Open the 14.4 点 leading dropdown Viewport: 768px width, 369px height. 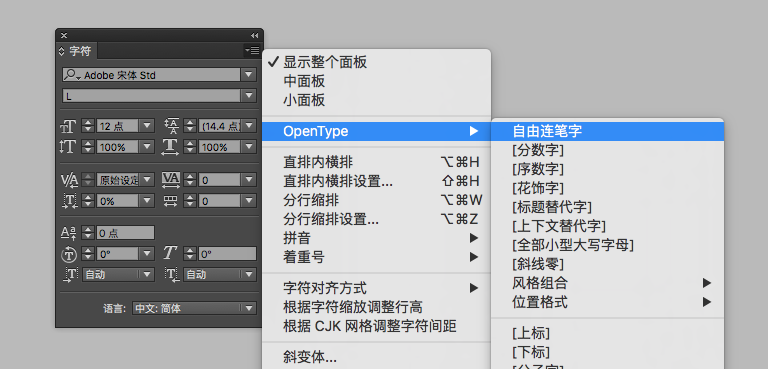(x=249, y=126)
